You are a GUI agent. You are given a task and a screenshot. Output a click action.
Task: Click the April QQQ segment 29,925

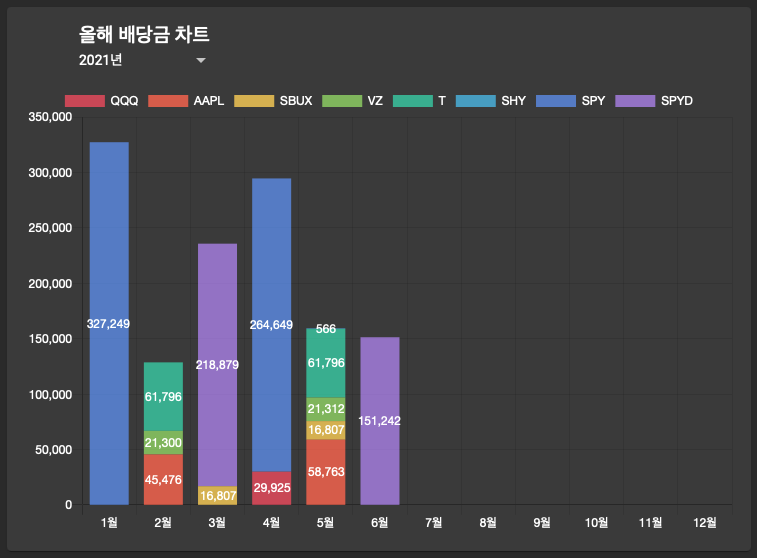click(x=271, y=488)
